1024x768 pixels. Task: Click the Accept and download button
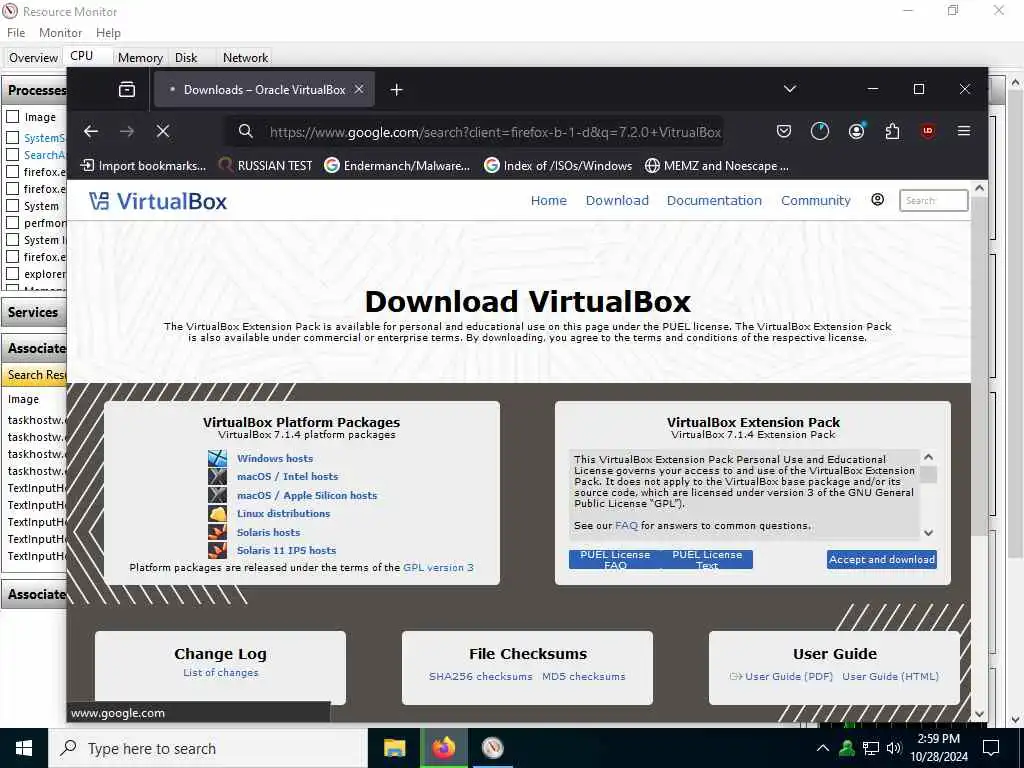pyautogui.click(x=882, y=559)
